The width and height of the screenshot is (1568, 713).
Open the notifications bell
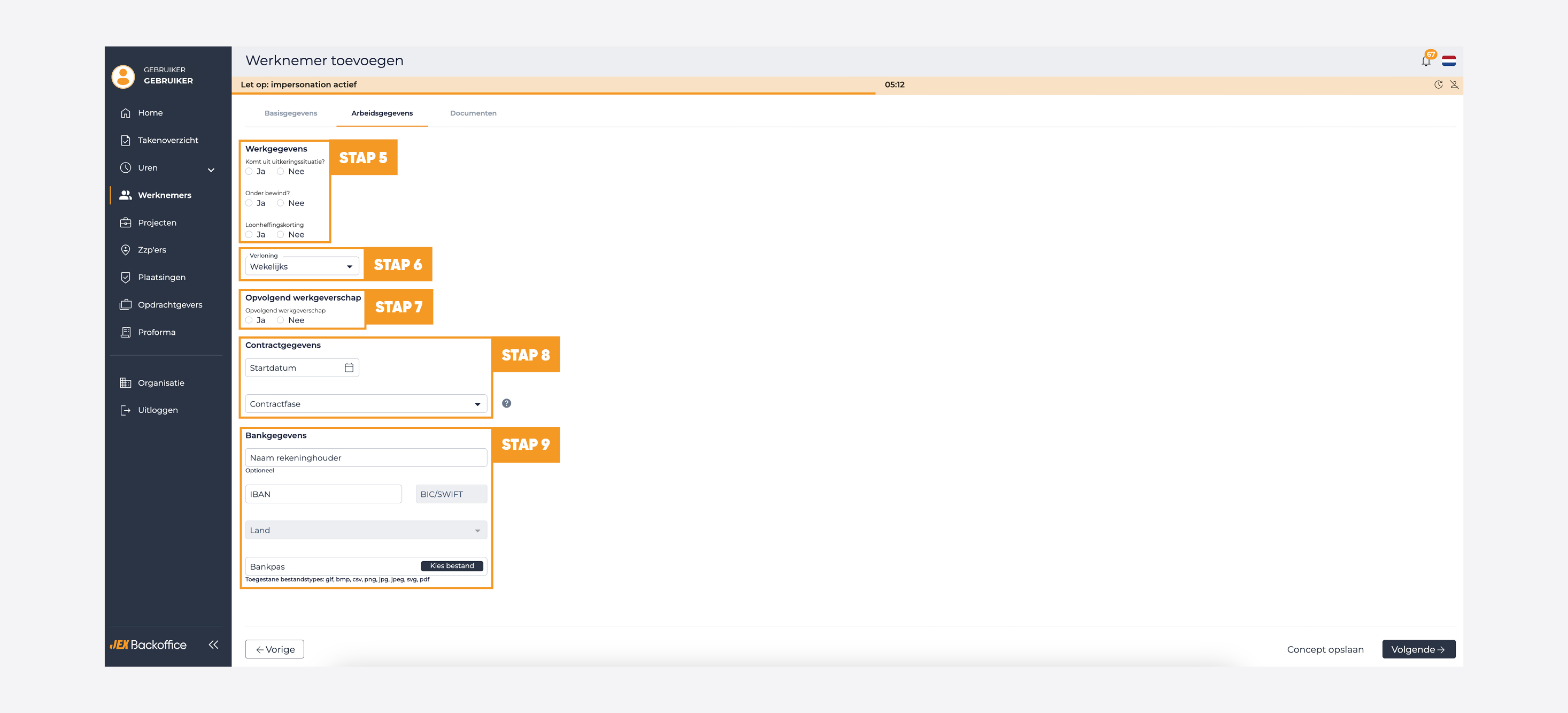click(x=1426, y=60)
